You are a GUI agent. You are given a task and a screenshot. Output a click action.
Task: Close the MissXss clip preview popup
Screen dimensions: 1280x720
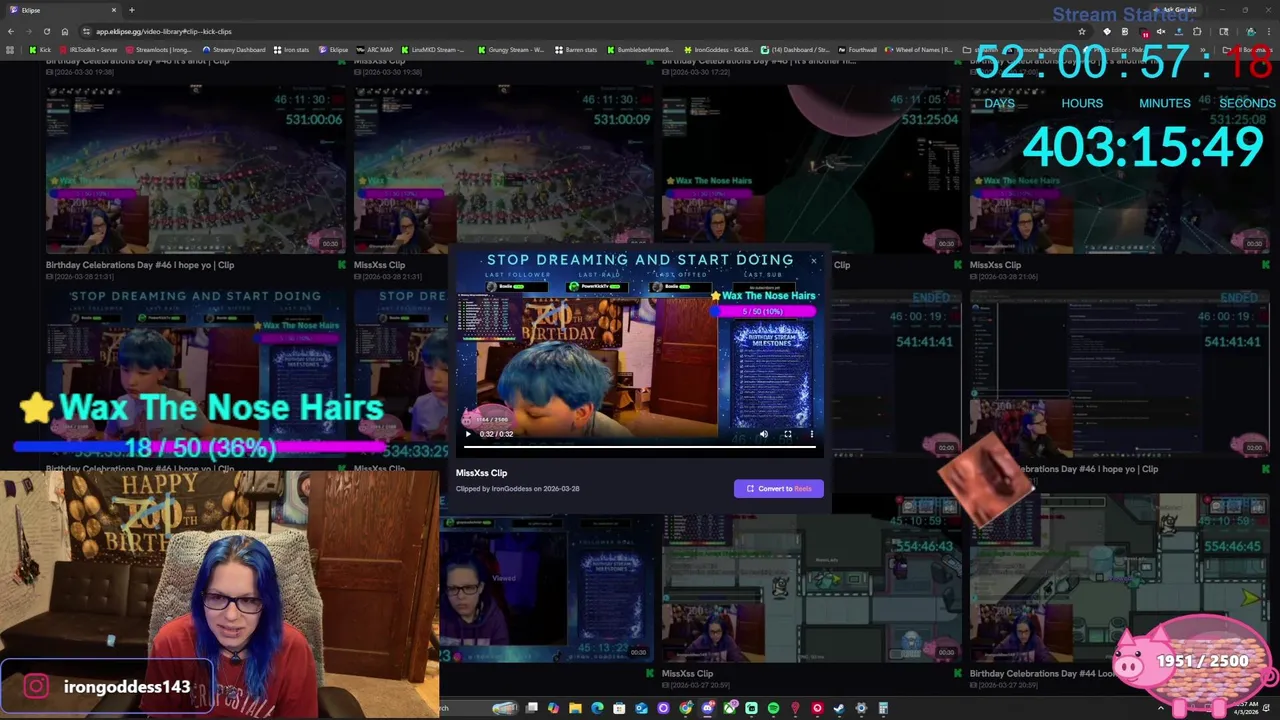[x=813, y=261]
